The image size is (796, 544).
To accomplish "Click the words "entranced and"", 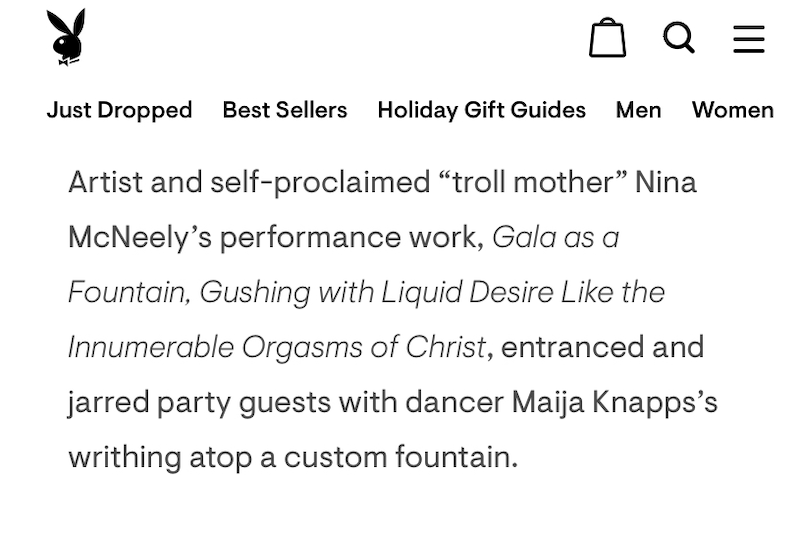I will coord(603,347).
